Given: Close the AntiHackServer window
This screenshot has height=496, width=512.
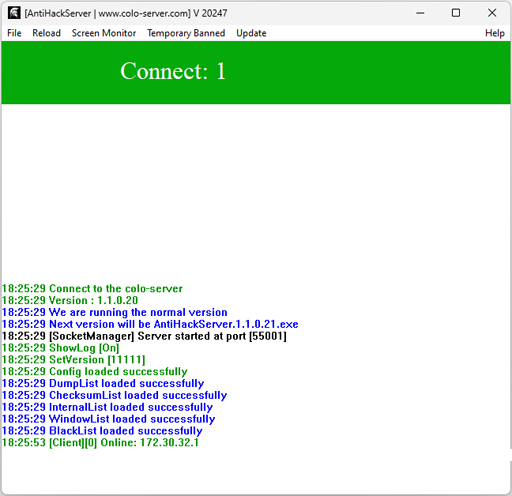Looking at the screenshot, I should (x=492, y=13).
